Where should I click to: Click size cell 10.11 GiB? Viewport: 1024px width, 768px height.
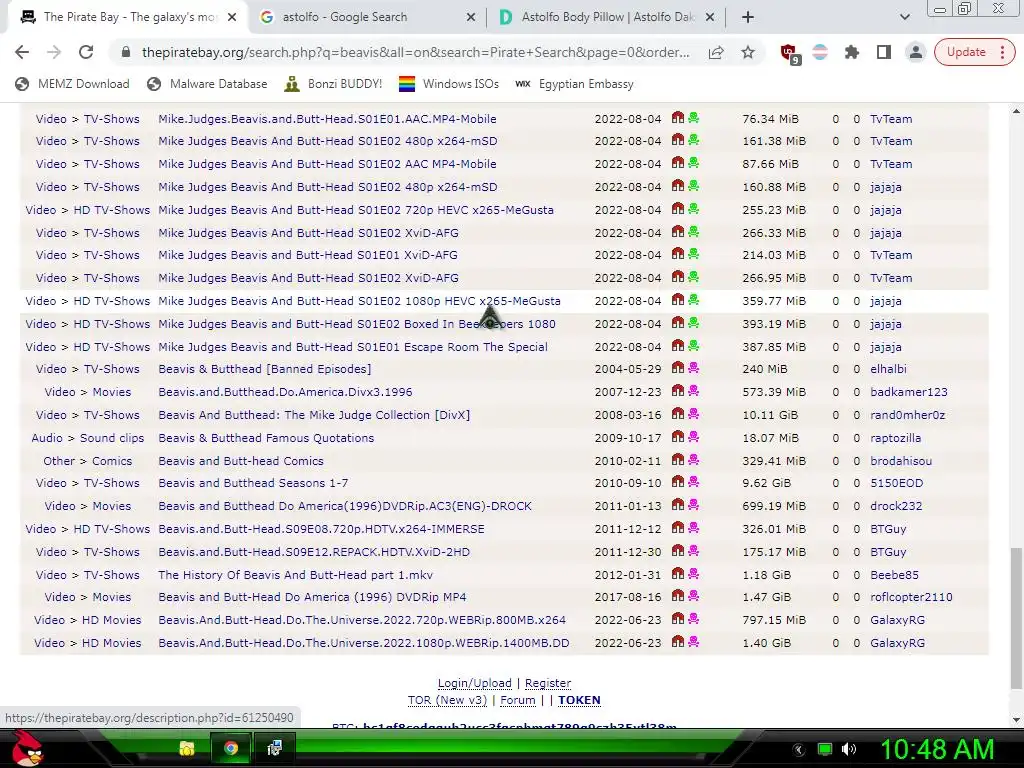pyautogui.click(x=770, y=415)
